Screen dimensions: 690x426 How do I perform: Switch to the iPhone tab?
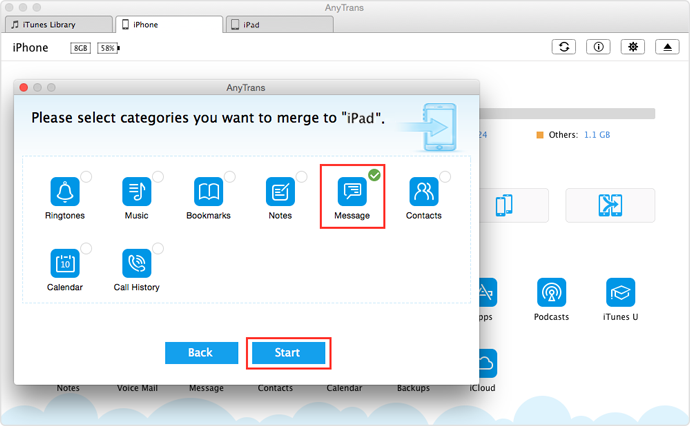[169, 25]
